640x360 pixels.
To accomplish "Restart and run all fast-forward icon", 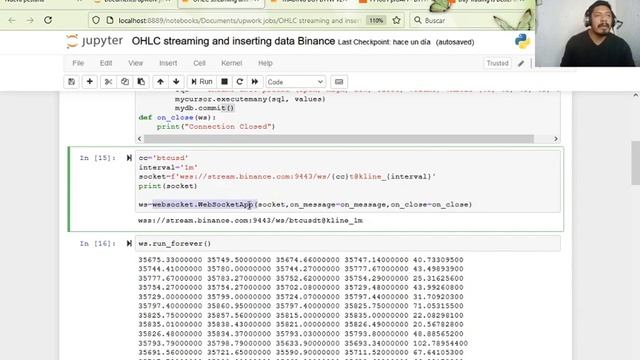I will click(x=255, y=82).
